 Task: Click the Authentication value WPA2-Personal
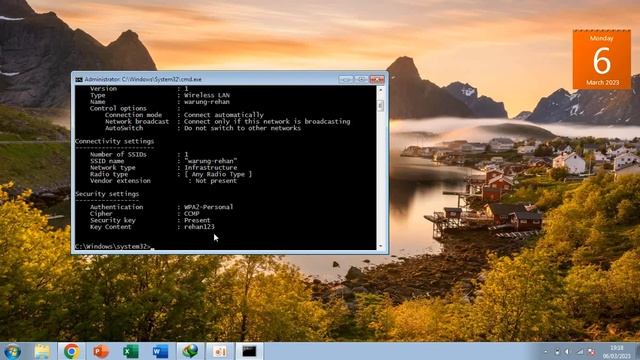209,207
